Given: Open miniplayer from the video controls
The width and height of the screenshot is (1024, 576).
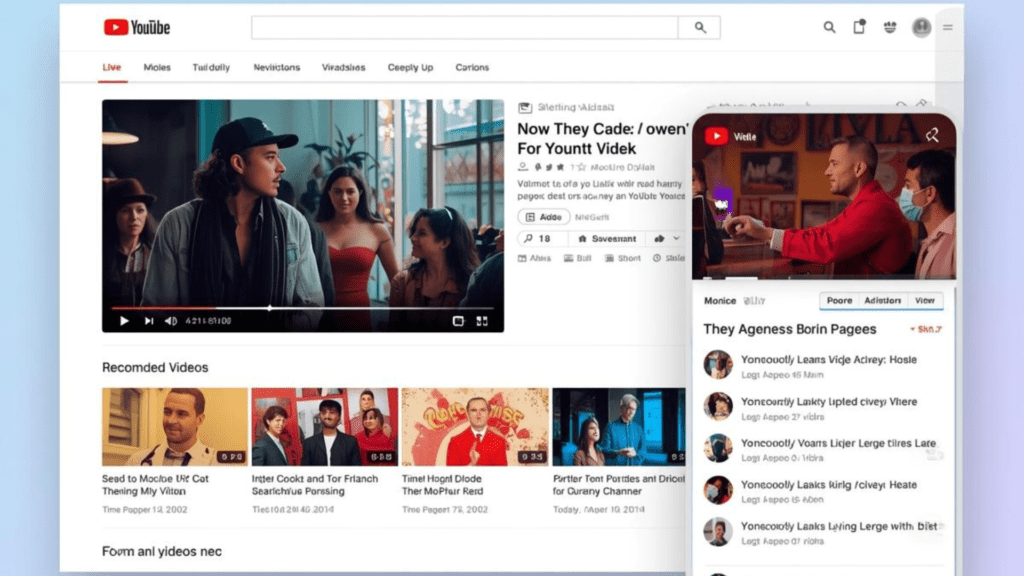Looking at the screenshot, I should [458, 320].
